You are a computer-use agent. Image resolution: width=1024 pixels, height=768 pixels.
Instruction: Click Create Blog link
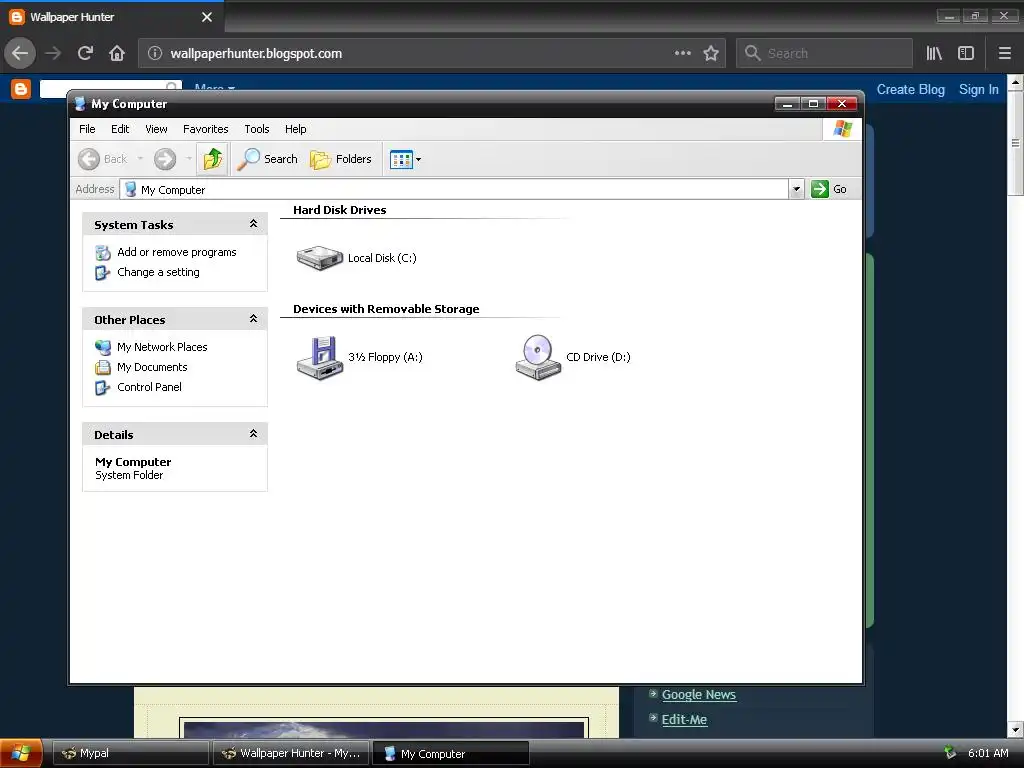910,89
